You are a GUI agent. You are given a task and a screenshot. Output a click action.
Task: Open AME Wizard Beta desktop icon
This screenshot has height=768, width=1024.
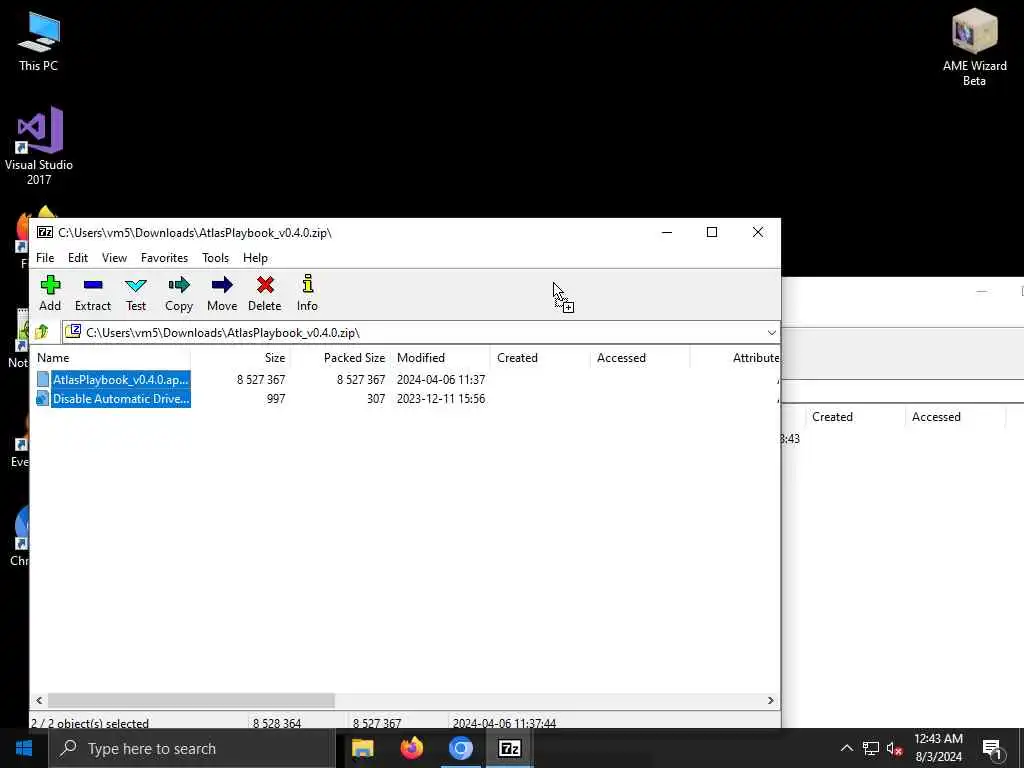(x=974, y=47)
